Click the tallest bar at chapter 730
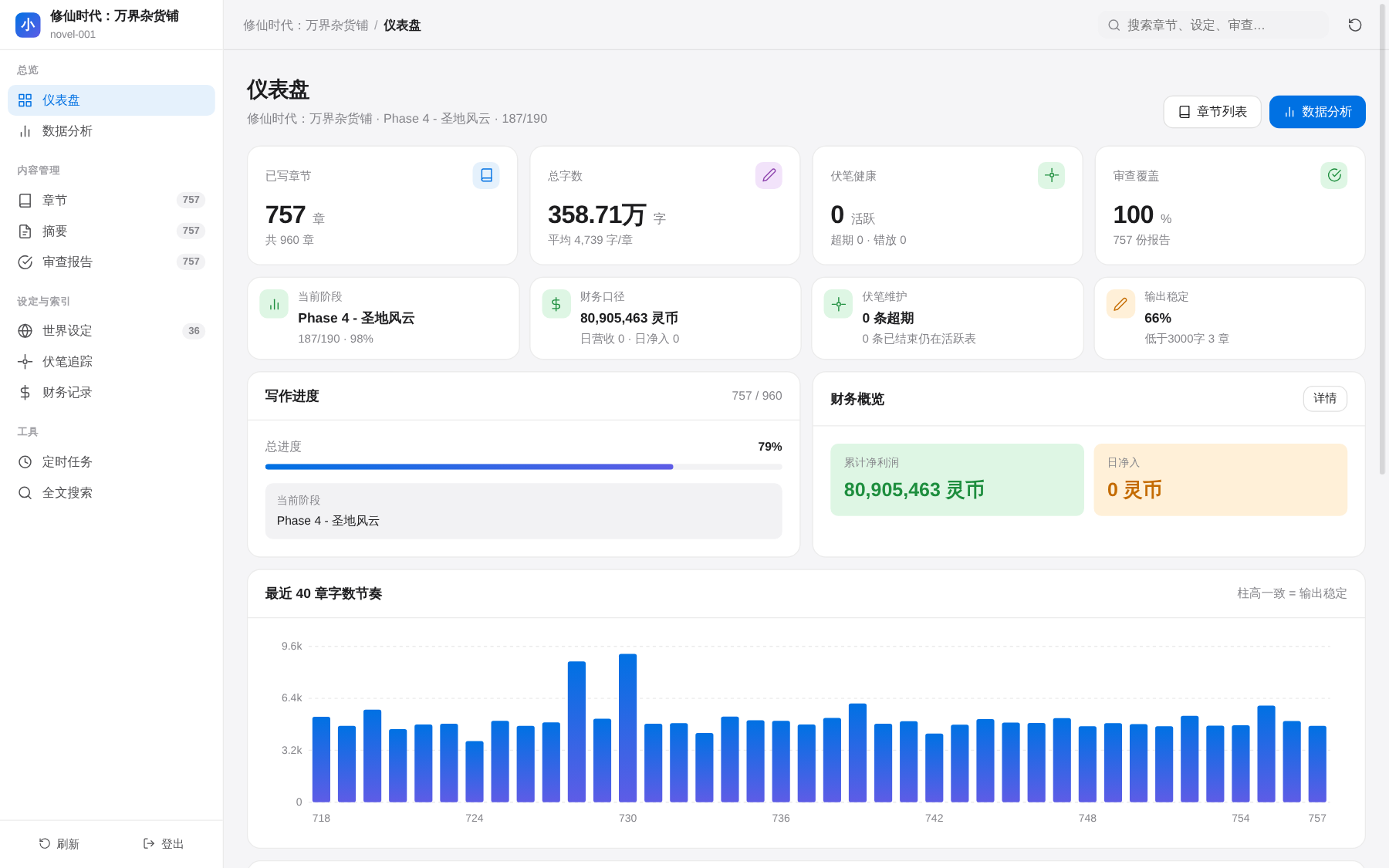The width and height of the screenshot is (1389, 868). 627,728
